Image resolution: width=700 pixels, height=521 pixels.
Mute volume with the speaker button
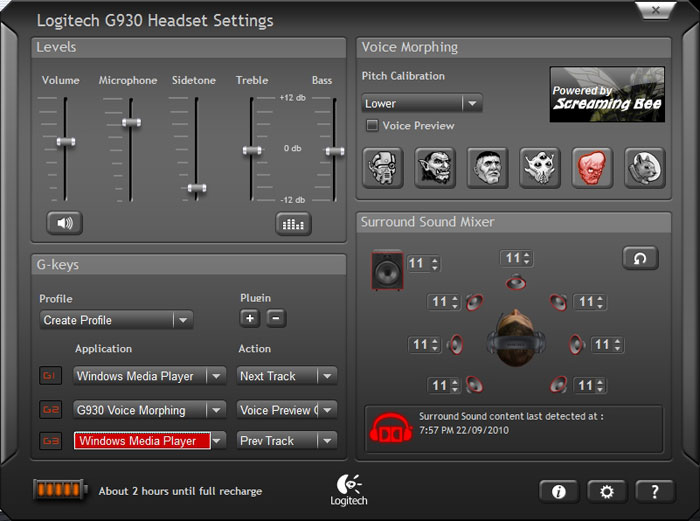coord(65,223)
